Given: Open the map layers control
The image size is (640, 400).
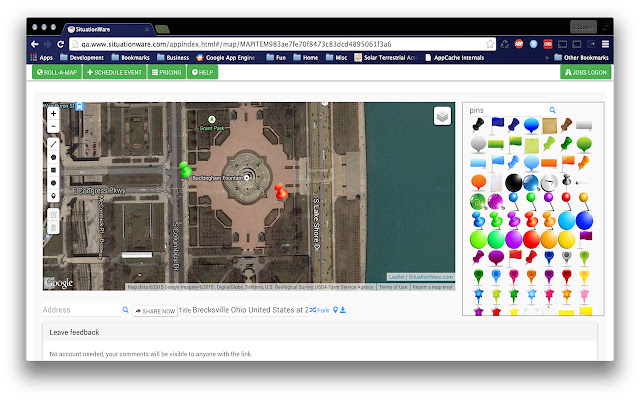Looking at the screenshot, I should tap(442, 116).
